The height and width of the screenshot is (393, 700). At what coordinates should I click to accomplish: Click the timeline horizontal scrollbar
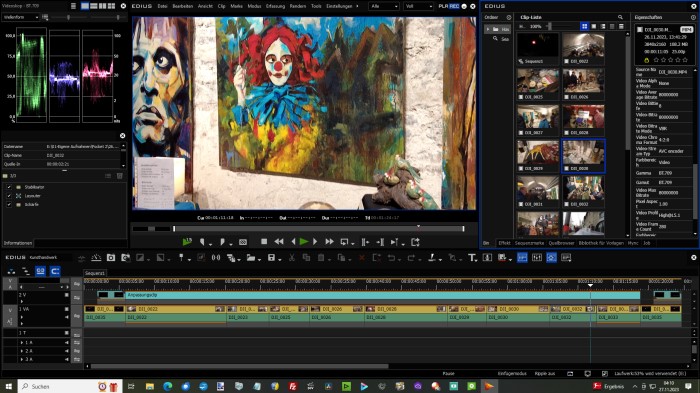tap(240, 366)
